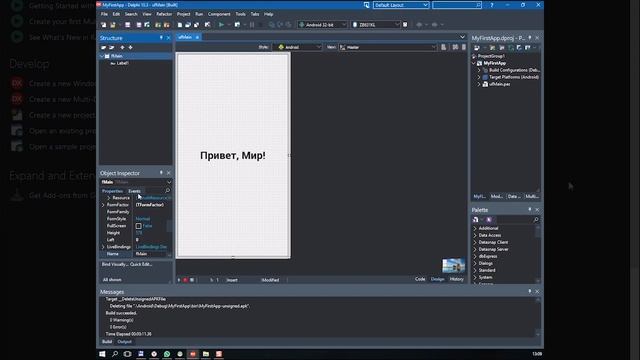640x360 pixels.
Task: Click the purple icon in Palette toolbar
Action: 489,220
